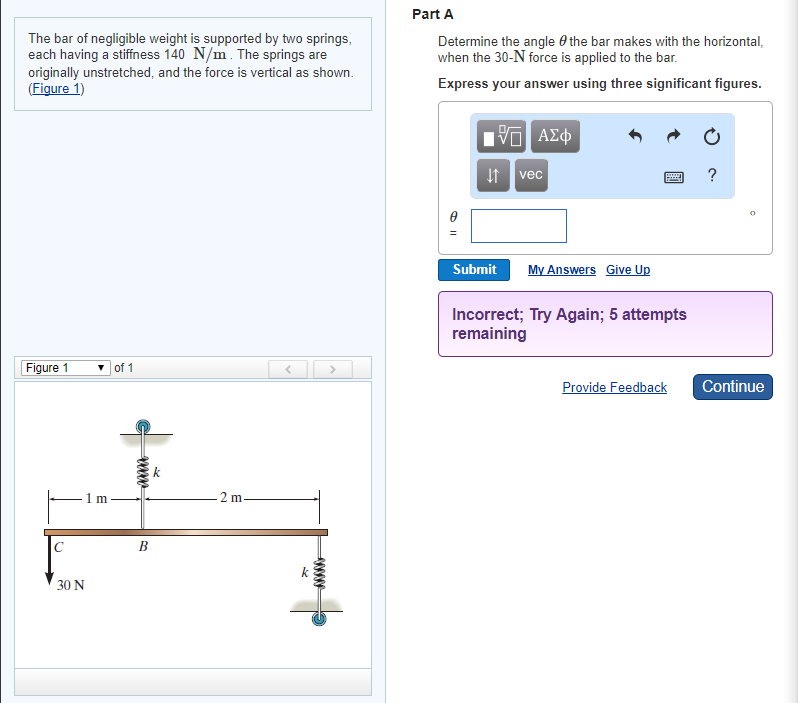This screenshot has width=799, height=703.
Task: Go to previous figure arrow
Action: [x=288, y=369]
